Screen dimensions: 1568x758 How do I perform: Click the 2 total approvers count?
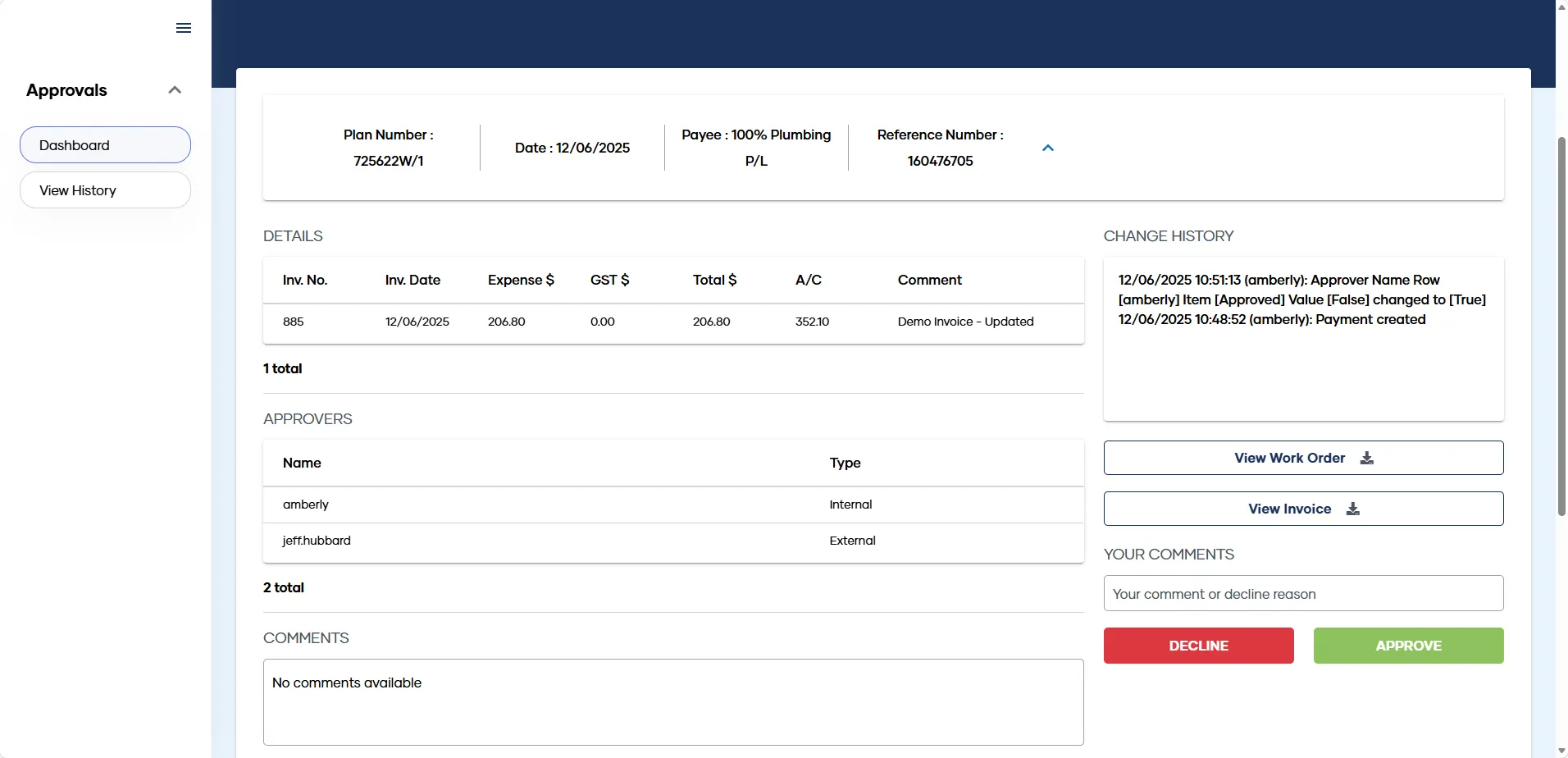click(284, 587)
